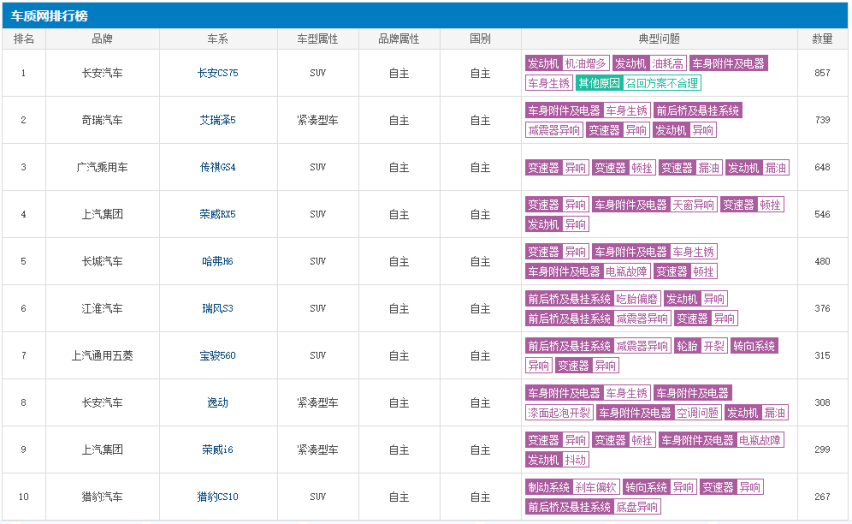Select the 电瓶故障 tag in 哈弗H6 row
The height and width of the screenshot is (524, 852).
[x=626, y=271]
